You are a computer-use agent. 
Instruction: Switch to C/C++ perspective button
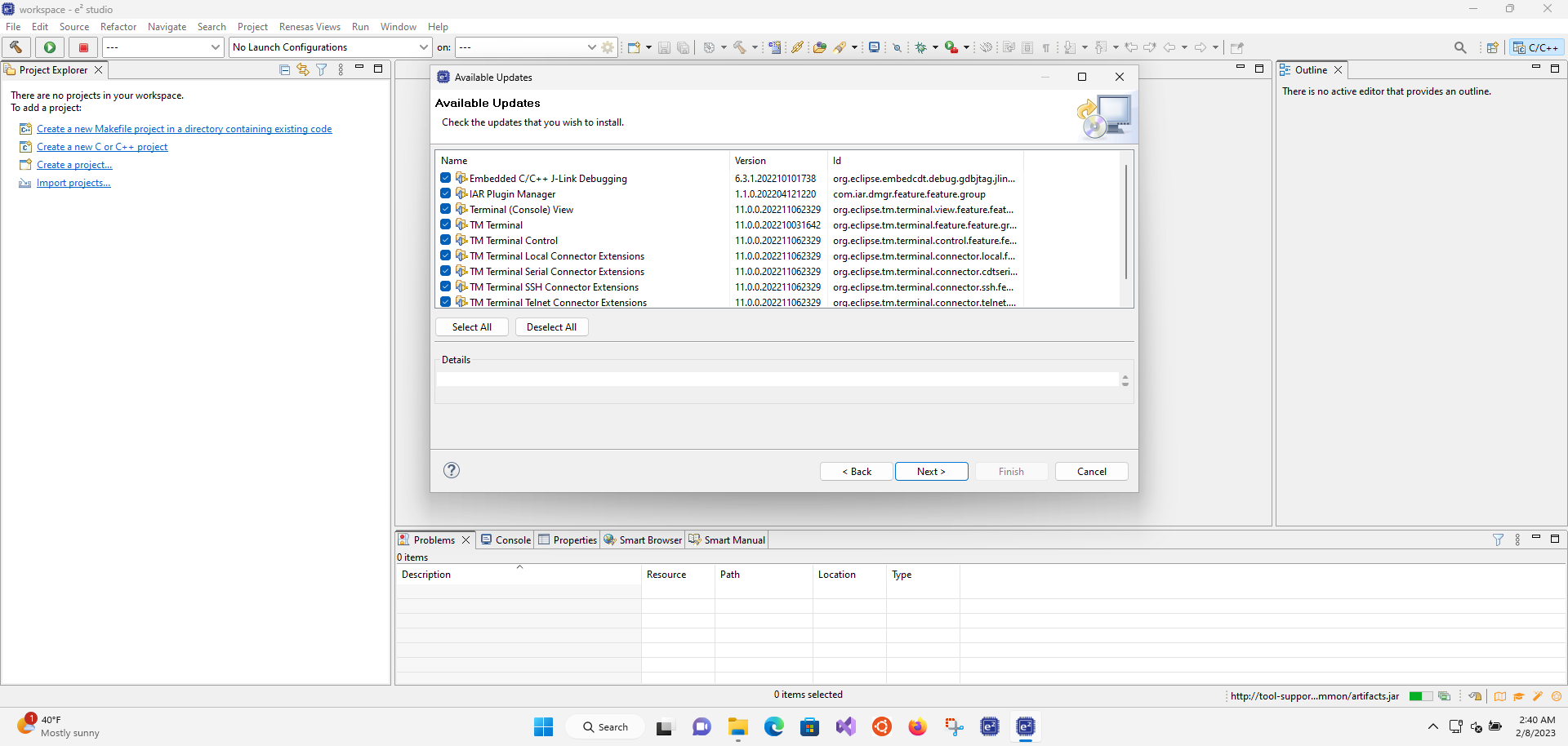coord(1536,47)
